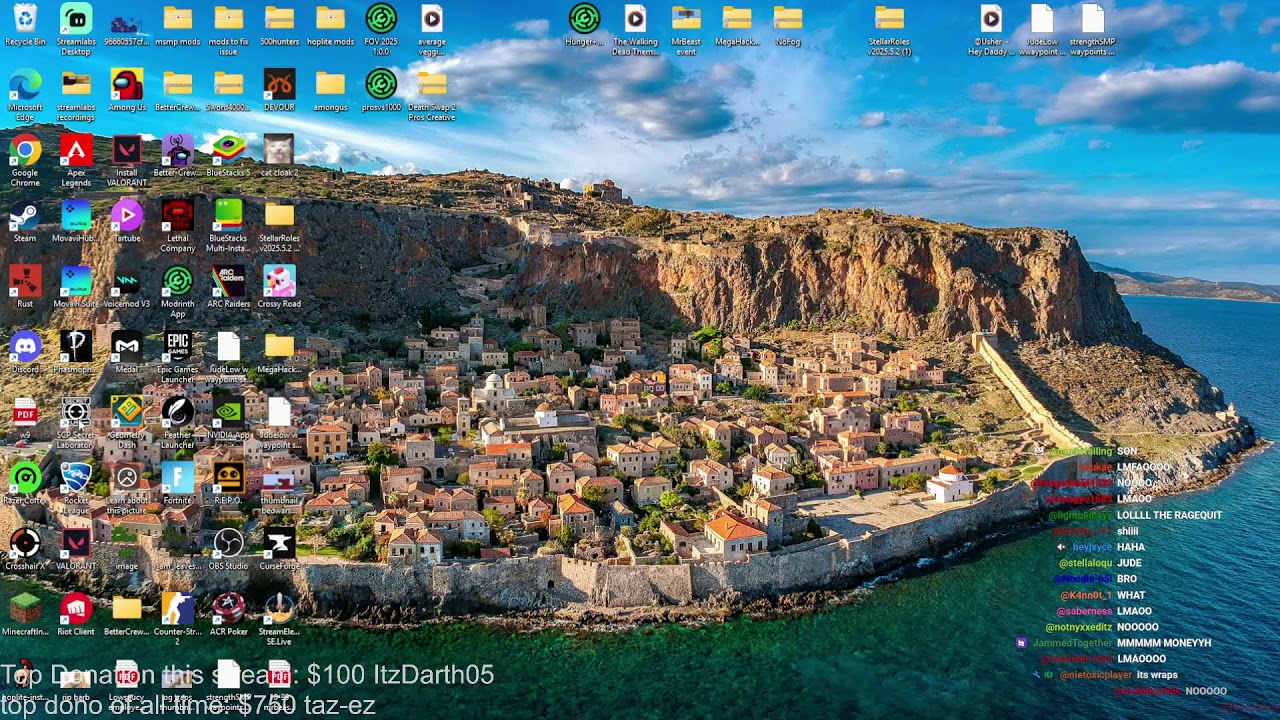This screenshot has height=720, width=1280.
Task: Select the Rust game icon
Action: point(25,281)
